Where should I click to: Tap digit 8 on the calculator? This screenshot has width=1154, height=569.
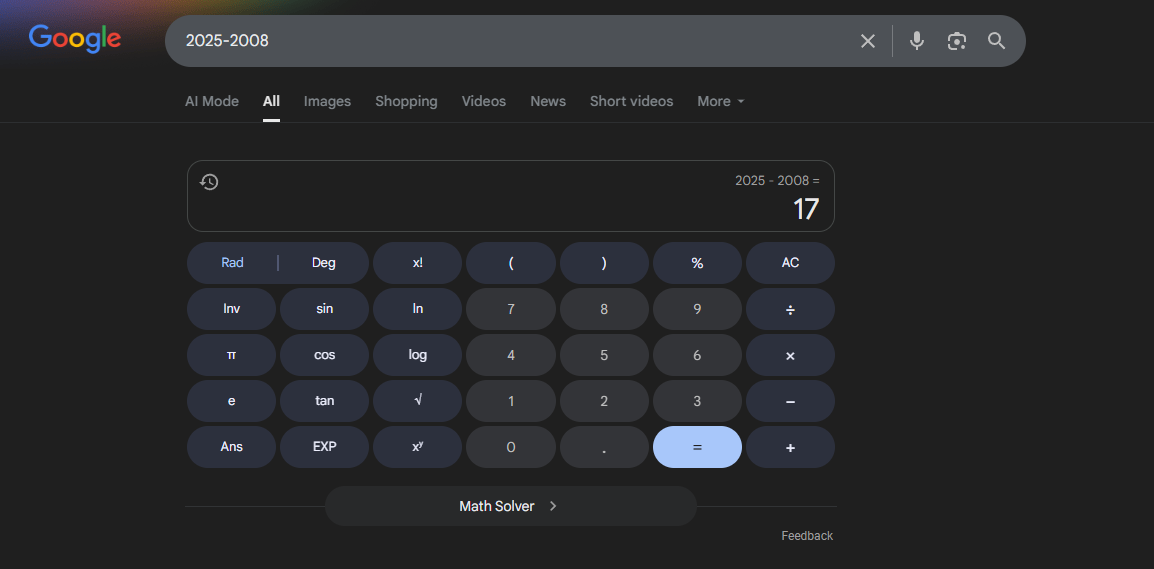pos(604,309)
